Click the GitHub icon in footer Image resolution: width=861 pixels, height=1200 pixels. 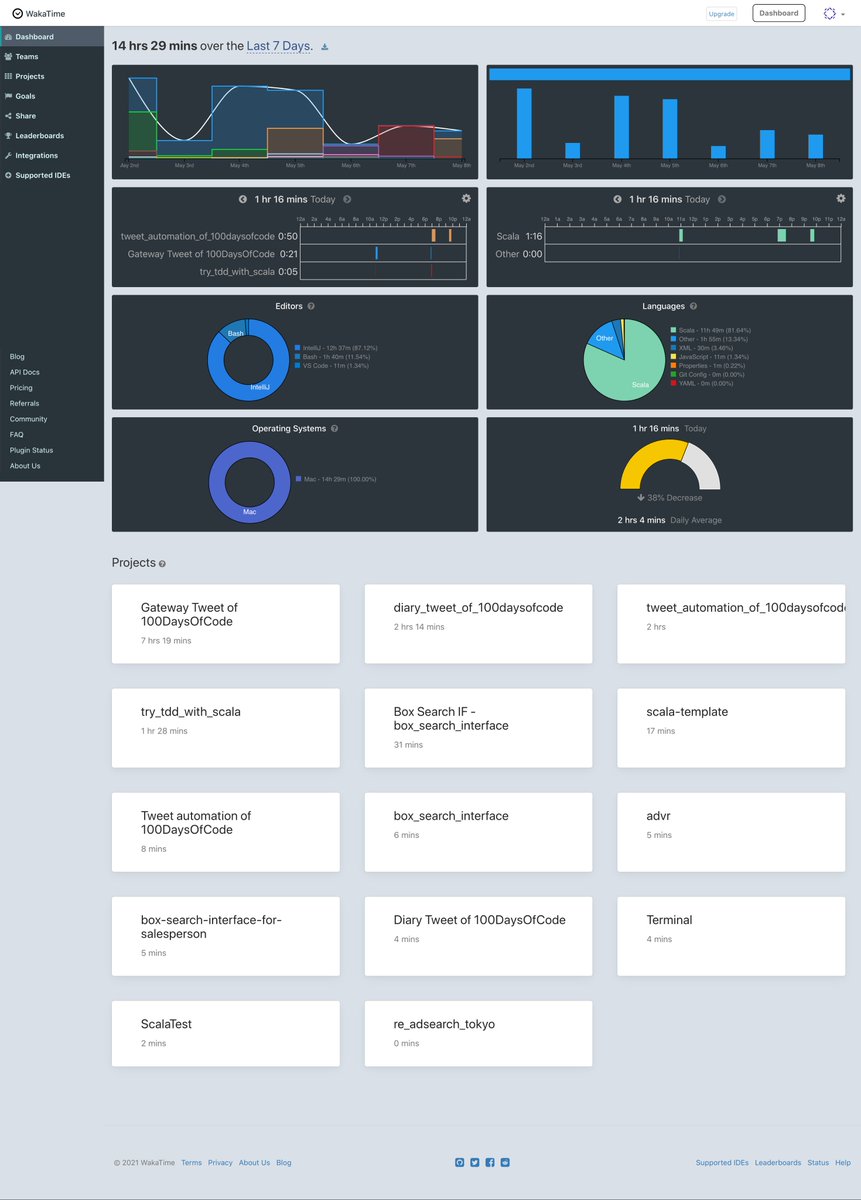pos(460,1162)
